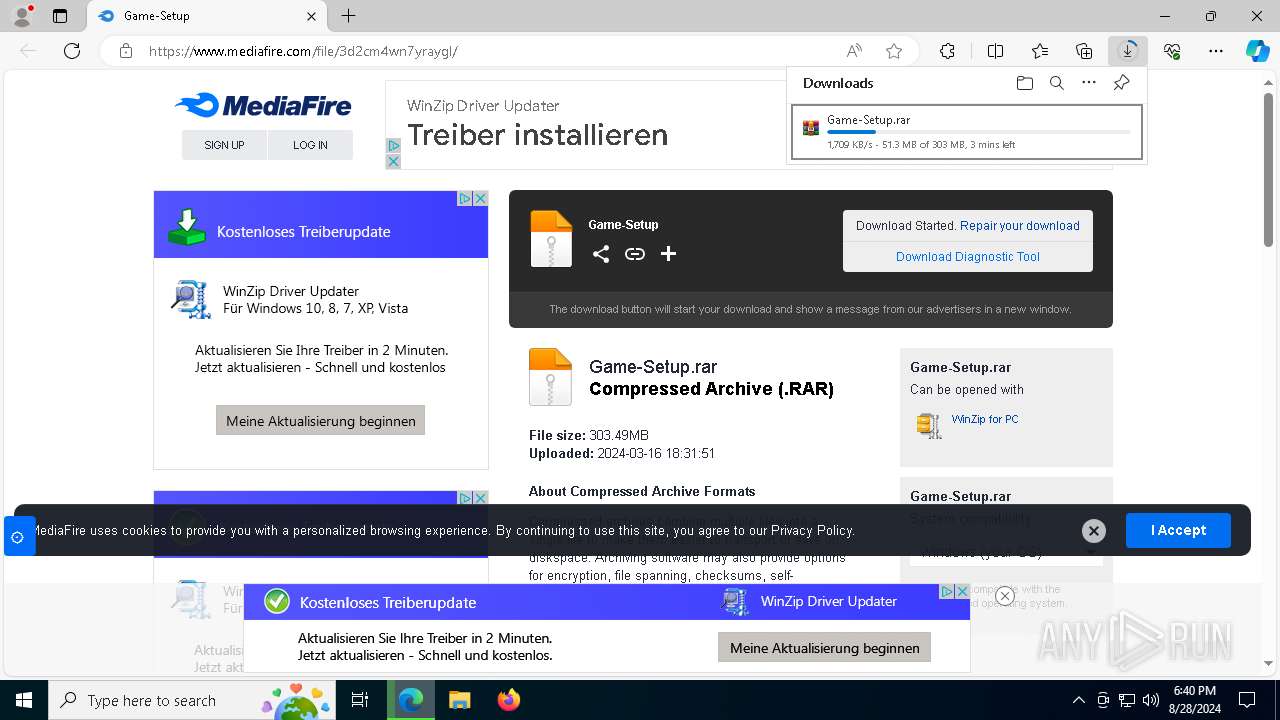Viewport: 1280px width, 720px height.
Task: Copy link for Game-Setup file
Action: click(x=635, y=254)
